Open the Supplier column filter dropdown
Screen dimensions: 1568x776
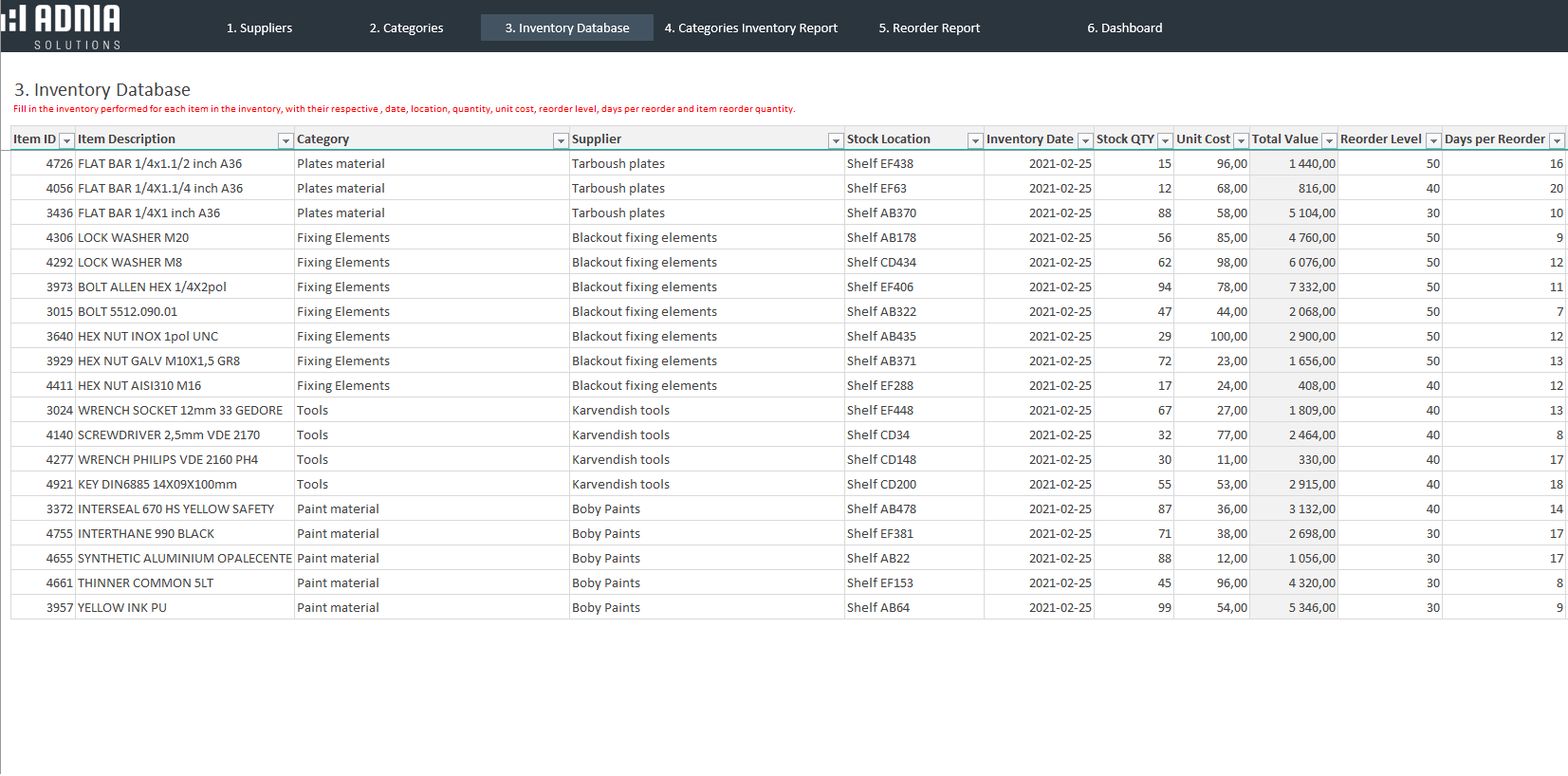(835, 140)
